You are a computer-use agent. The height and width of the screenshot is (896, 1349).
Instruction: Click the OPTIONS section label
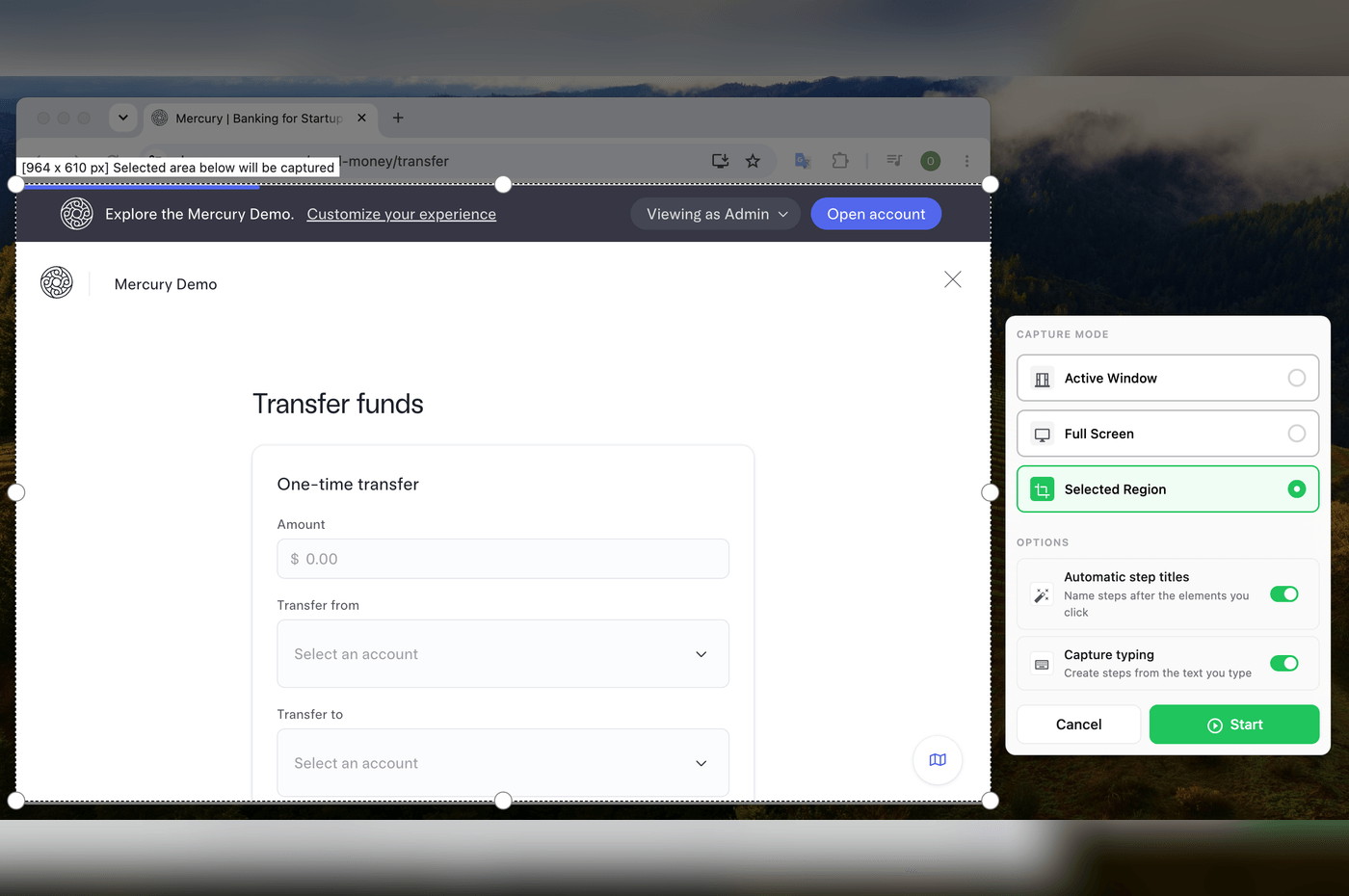coord(1043,542)
